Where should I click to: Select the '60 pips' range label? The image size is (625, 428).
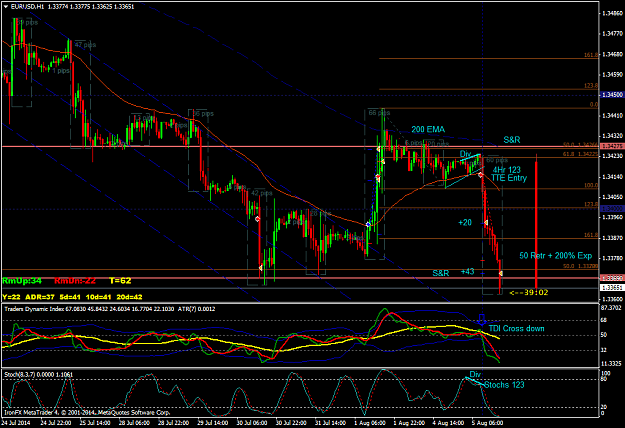(497, 161)
